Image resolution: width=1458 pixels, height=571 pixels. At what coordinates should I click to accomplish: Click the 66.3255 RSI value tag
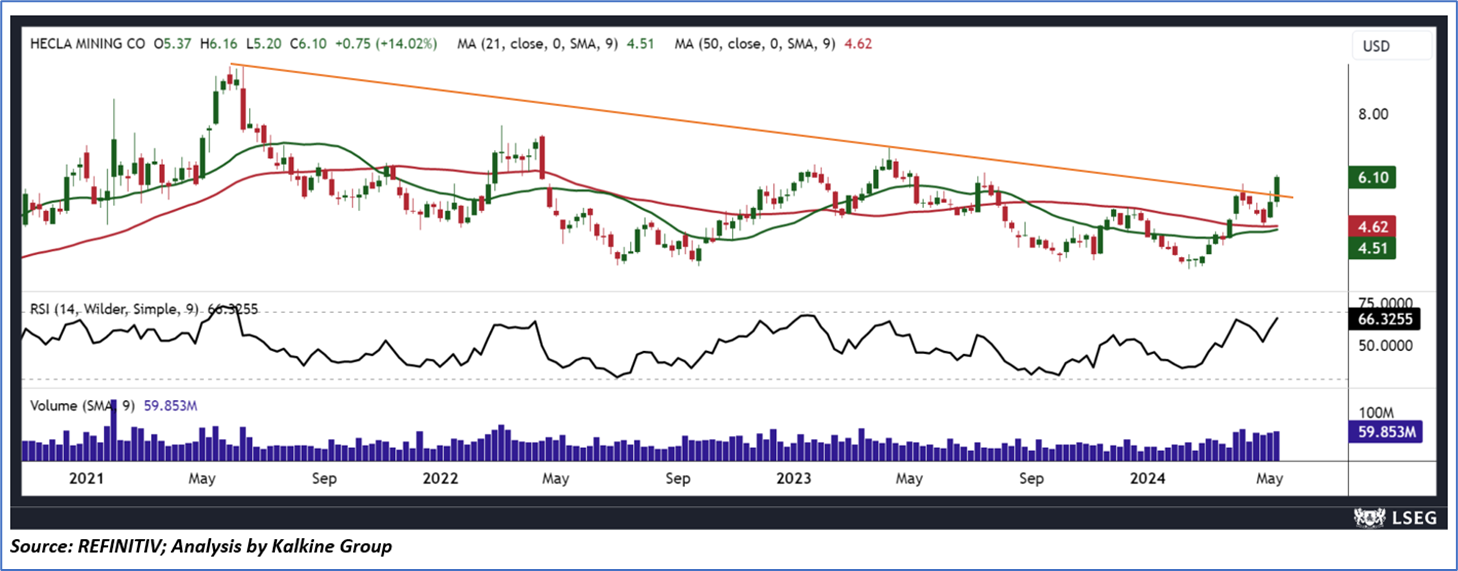point(1386,320)
